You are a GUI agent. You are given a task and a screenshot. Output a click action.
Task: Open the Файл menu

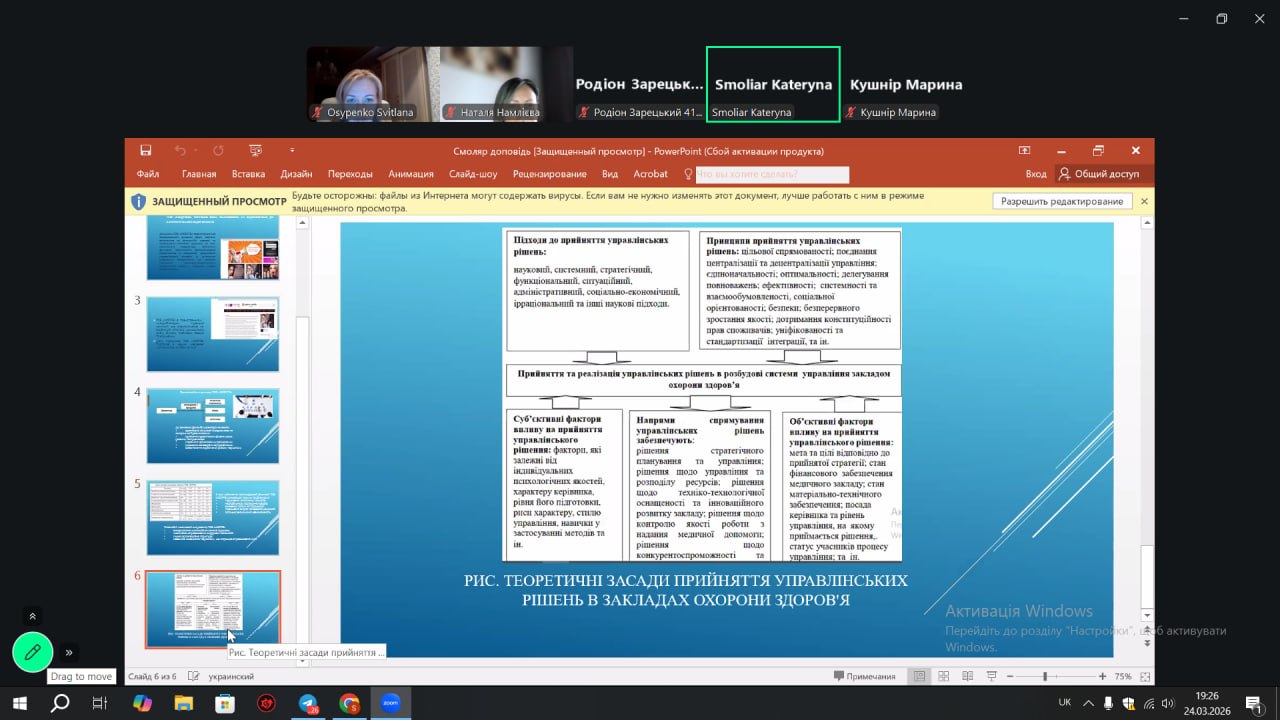point(148,174)
